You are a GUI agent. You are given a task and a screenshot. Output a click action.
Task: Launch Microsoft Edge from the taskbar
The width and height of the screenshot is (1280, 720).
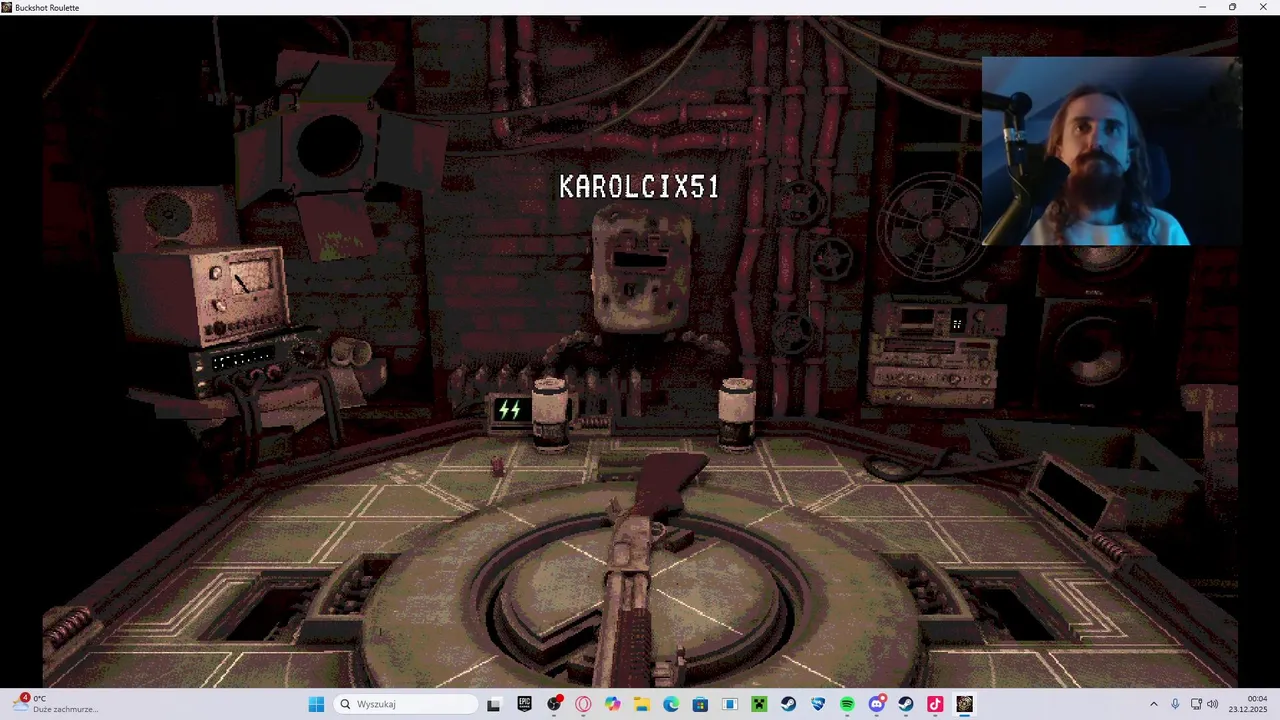pyautogui.click(x=671, y=704)
